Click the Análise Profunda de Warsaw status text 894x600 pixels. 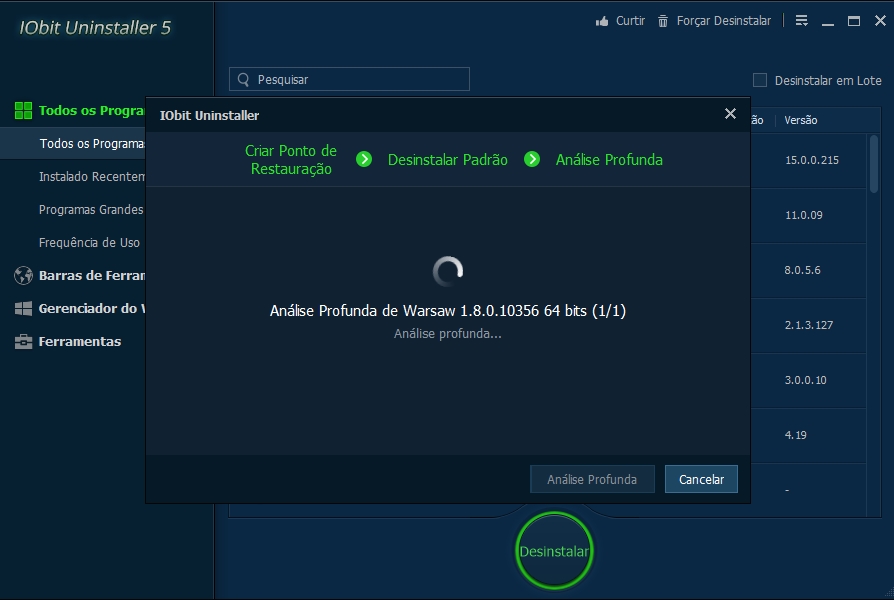[x=448, y=311]
